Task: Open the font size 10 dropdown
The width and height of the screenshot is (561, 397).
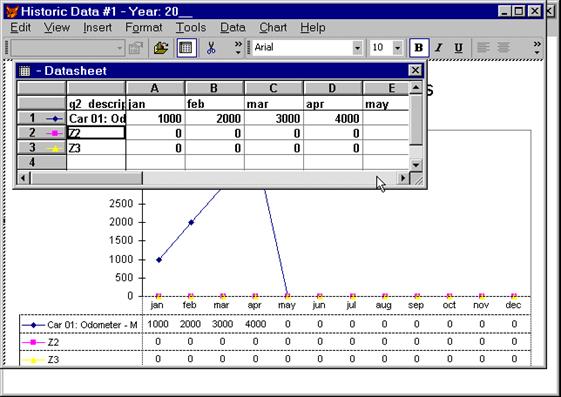Action: pos(397,48)
